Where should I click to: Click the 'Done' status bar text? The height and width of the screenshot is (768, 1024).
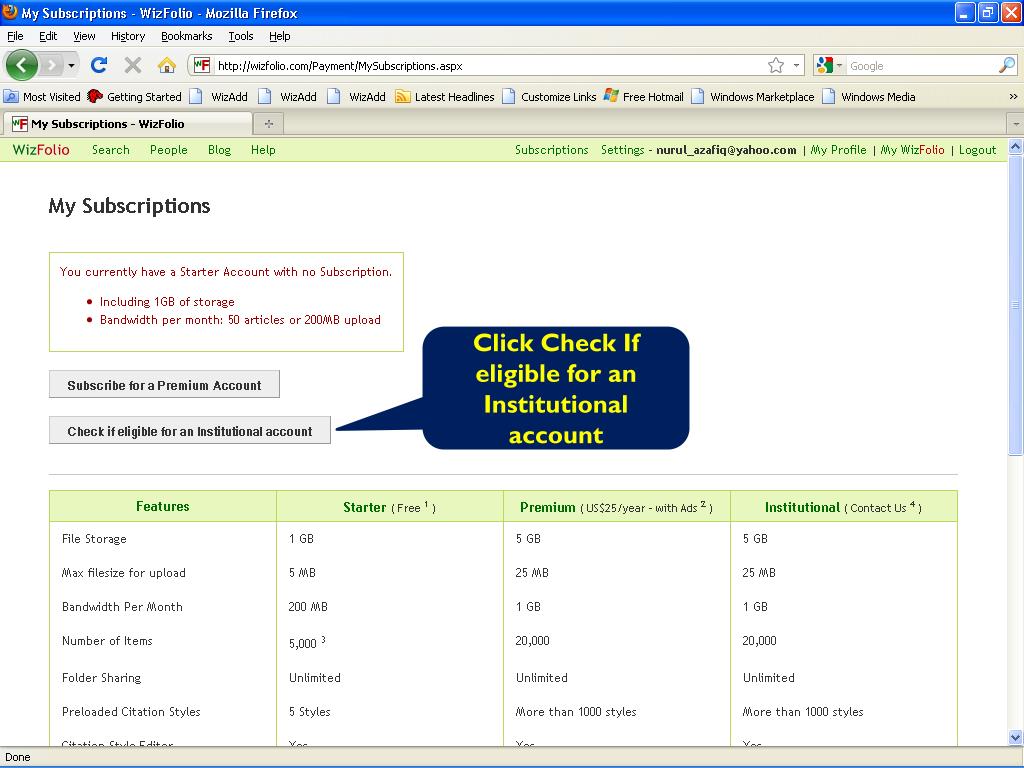click(18, 757)
